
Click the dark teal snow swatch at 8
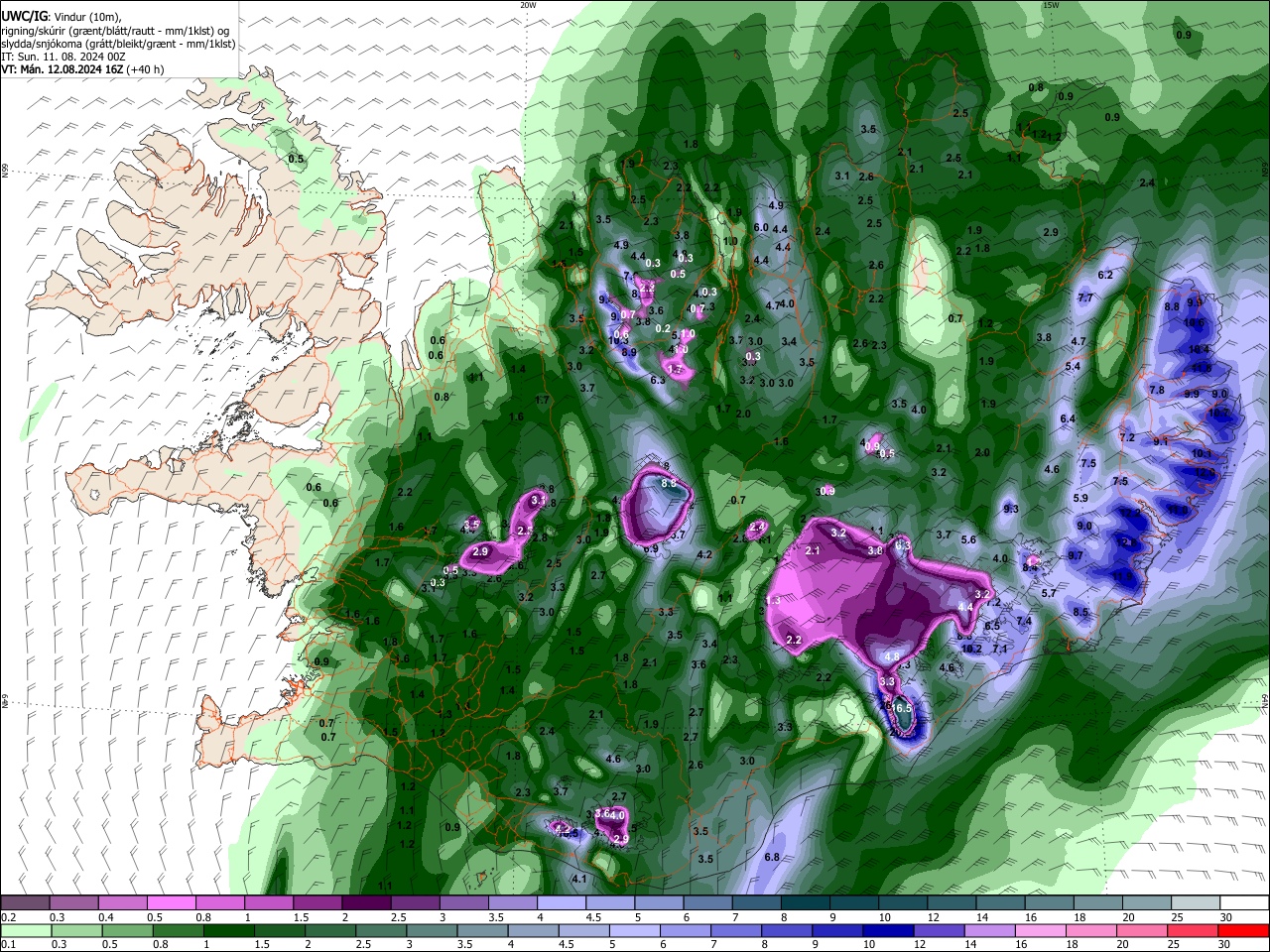(x=805, y=902)
